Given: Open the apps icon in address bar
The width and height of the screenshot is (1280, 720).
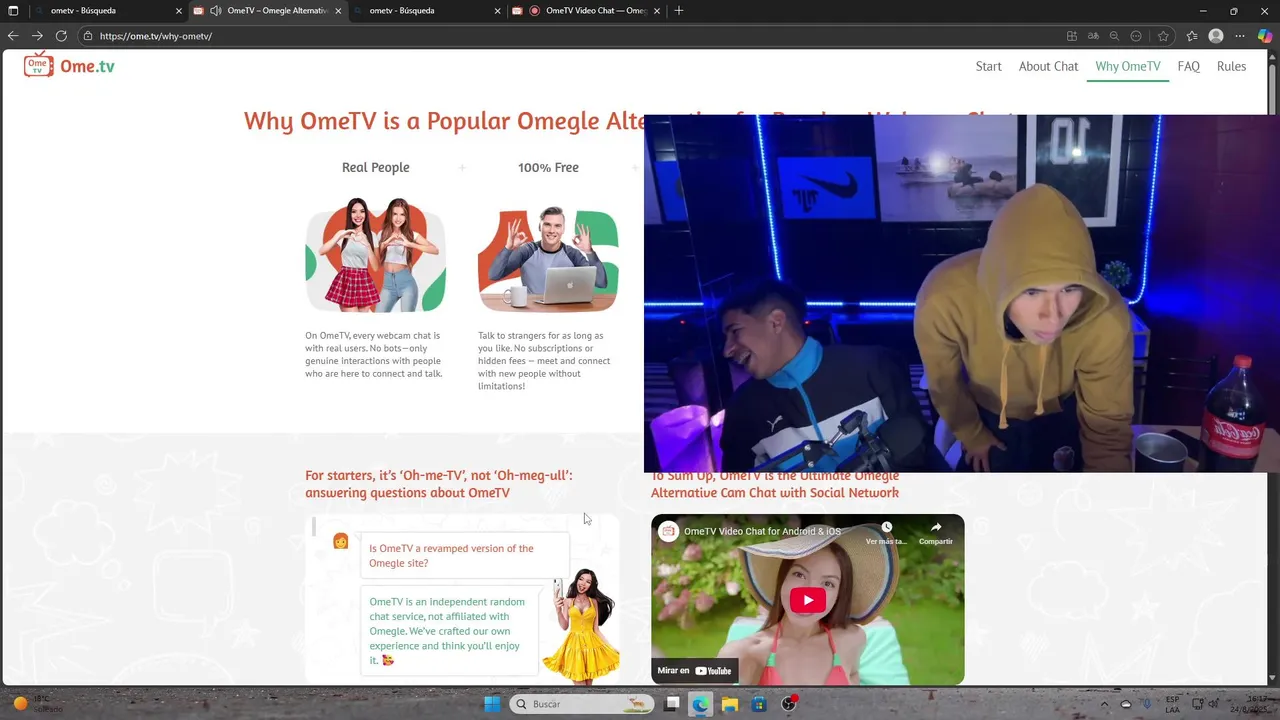Looking at the screenshot, I should (x=1071, y=36).
